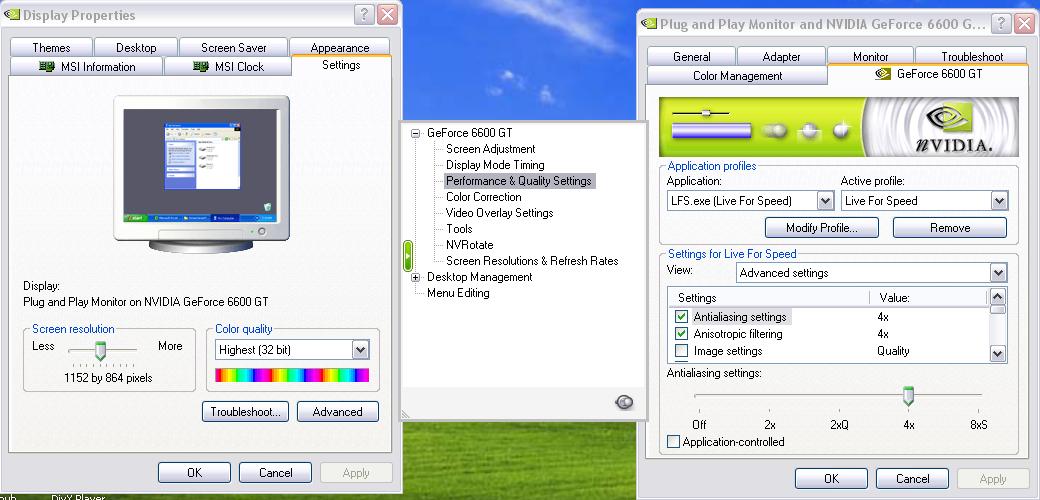Click the NVIDIA logo icon on GeForce 6600 GT tab
The image size is (1040, 500).
tap(883, 74)
